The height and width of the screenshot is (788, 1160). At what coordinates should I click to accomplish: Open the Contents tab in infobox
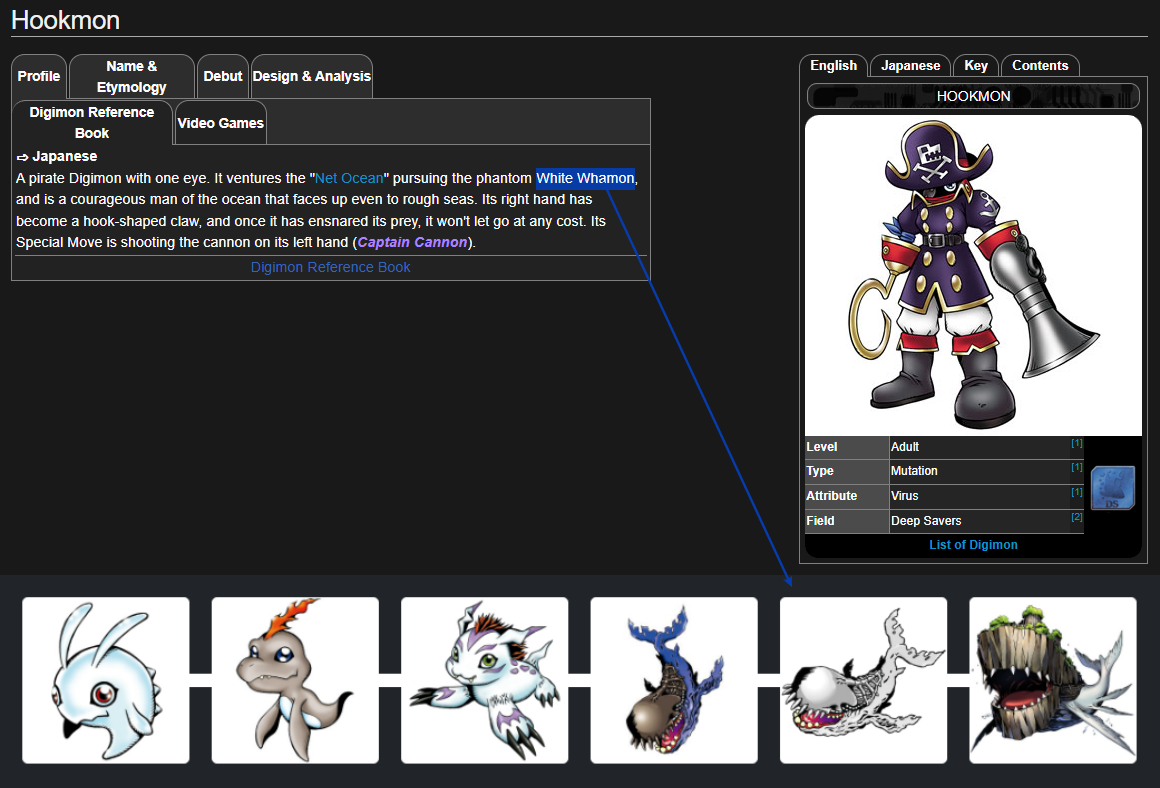[1040, 66]
